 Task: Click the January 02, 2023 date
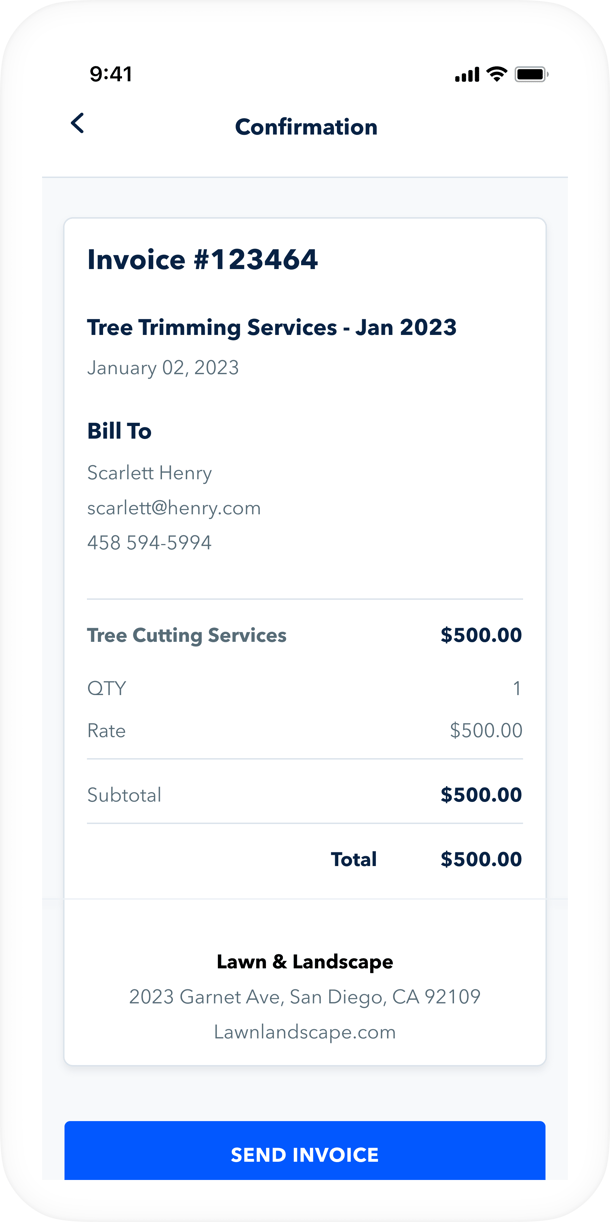[x=163, y=368]
